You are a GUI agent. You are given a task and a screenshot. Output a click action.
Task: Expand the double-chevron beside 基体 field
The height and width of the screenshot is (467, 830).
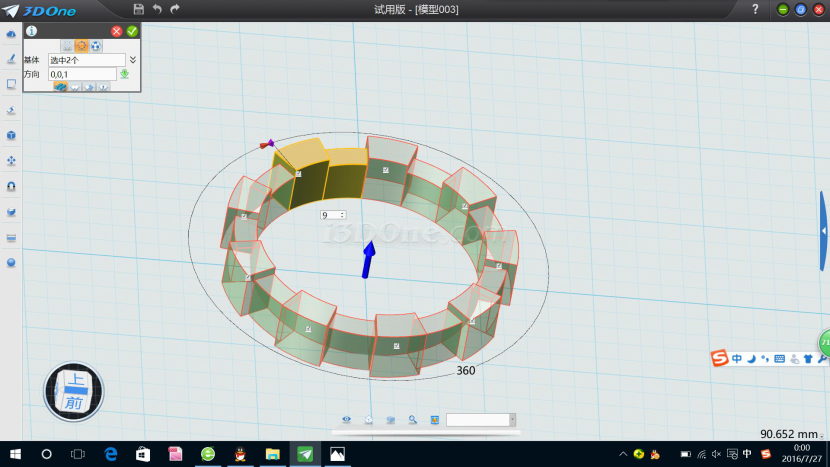(x=133, y=60)
